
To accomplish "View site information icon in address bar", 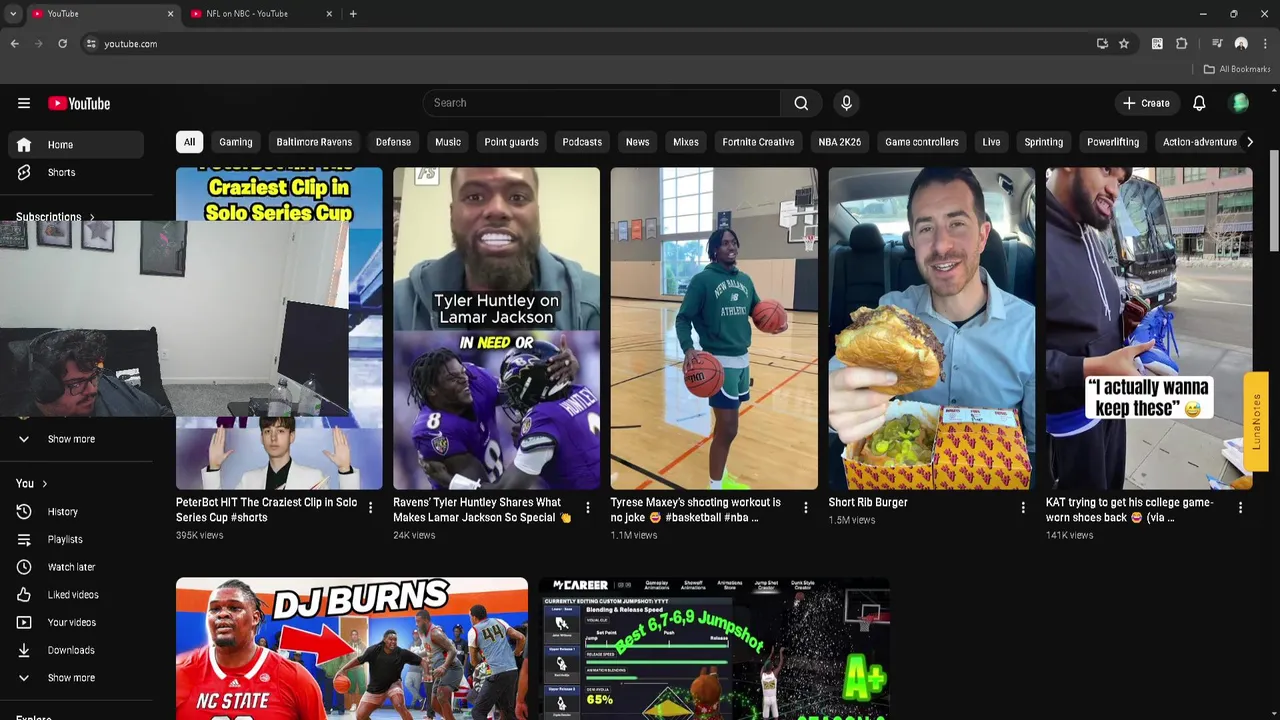I will (x=91, y=44).
